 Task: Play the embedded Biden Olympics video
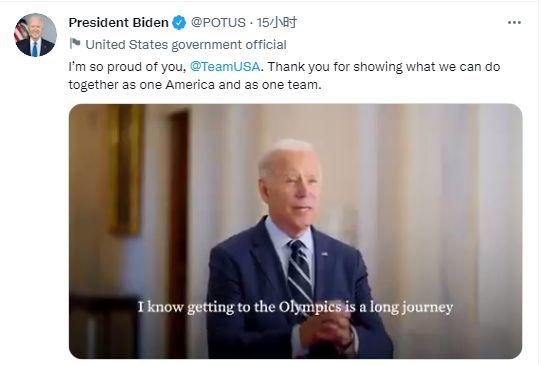296,231
